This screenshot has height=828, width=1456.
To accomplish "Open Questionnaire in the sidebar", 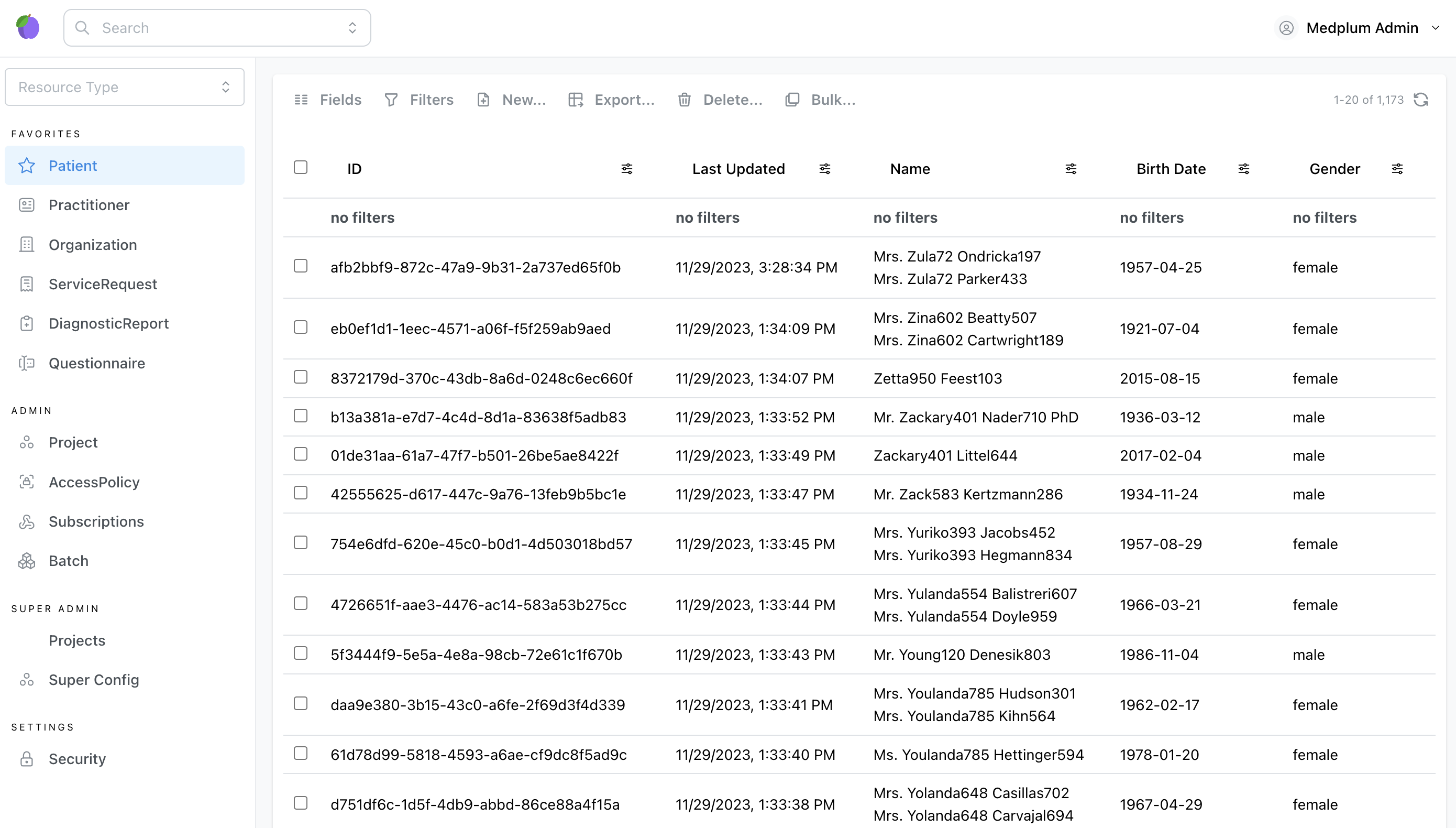I will [x=125, y=363].
